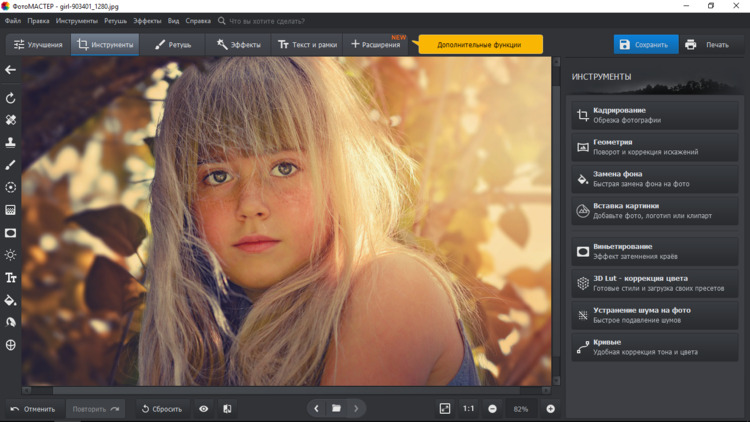Switch to the Ретушь tab
Screen dimensions: 750x422
(173, 45)
